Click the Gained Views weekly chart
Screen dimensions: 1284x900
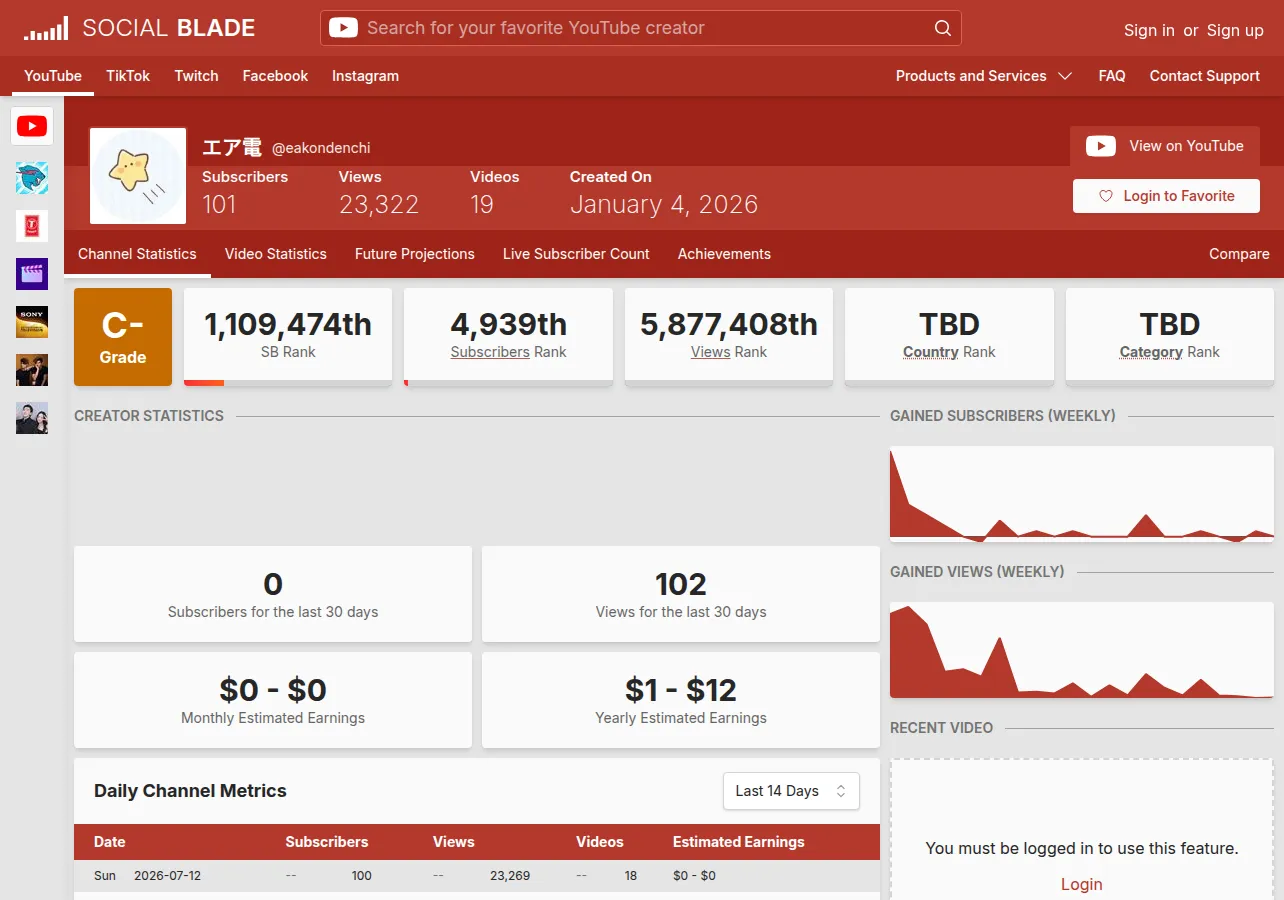[x=1082, y=650]
